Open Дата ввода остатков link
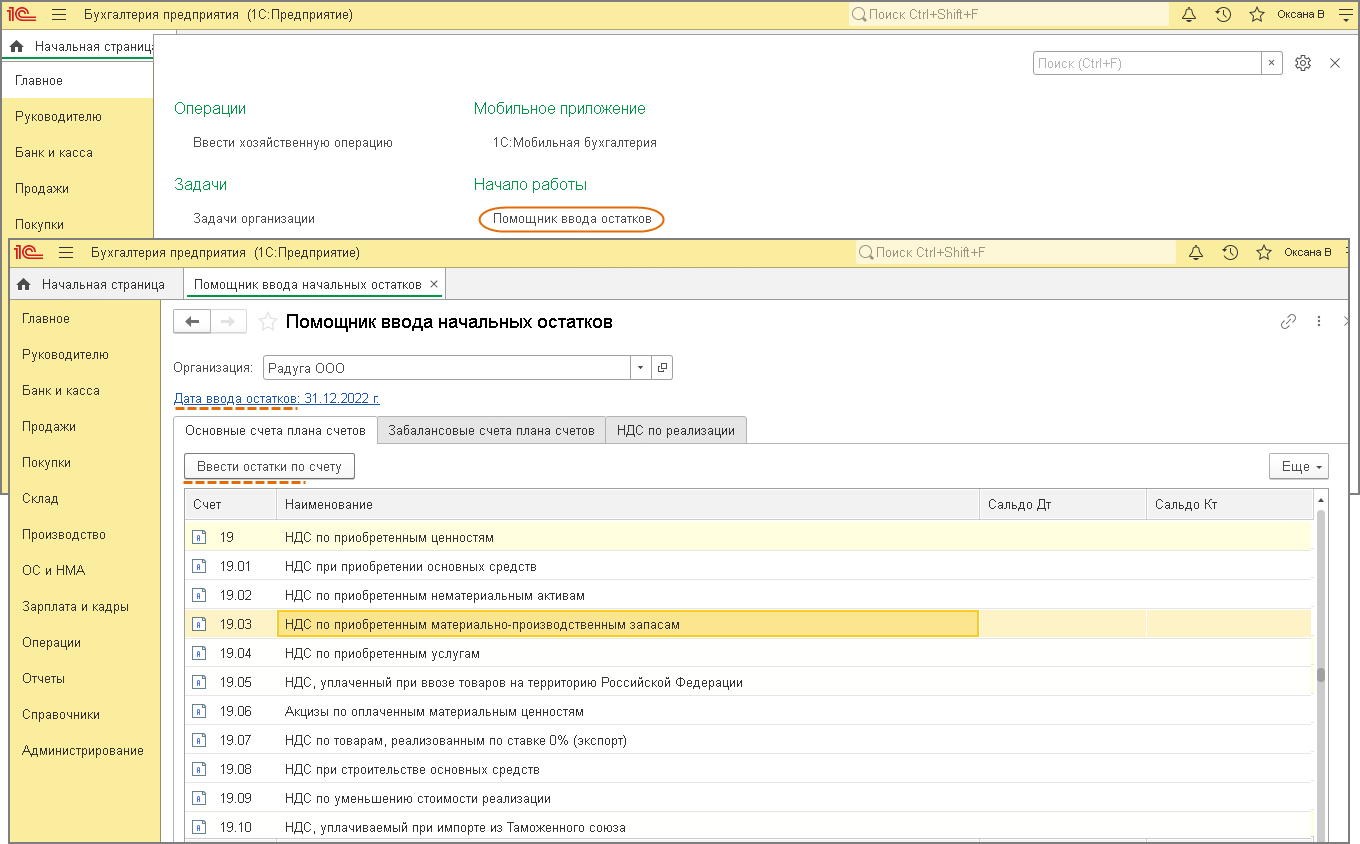The width and height of the screenshot is (1360, 844). pyautogui.click(x=277, y=398)
